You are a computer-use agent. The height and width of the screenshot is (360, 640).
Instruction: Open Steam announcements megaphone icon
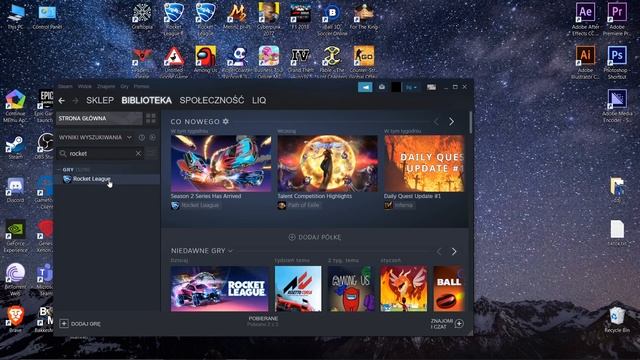click(x=365, y=87)
